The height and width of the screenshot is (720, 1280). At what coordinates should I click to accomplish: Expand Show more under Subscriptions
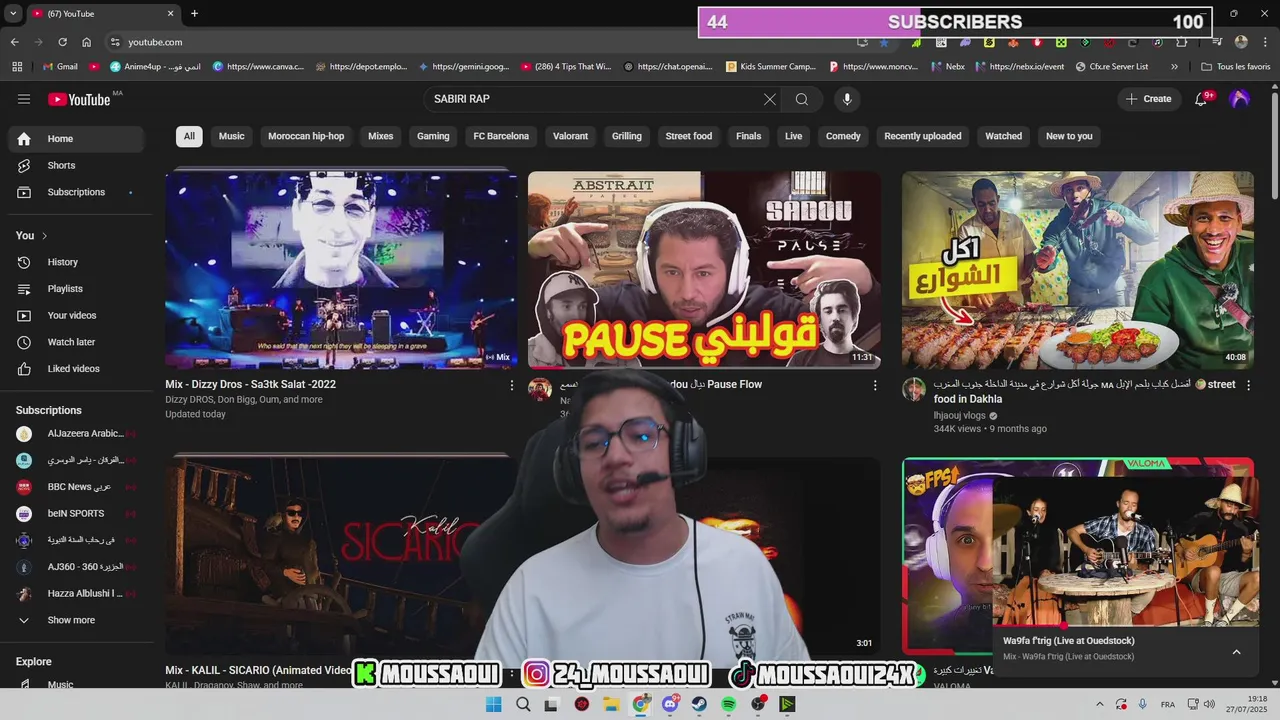(x=76, y=620)
